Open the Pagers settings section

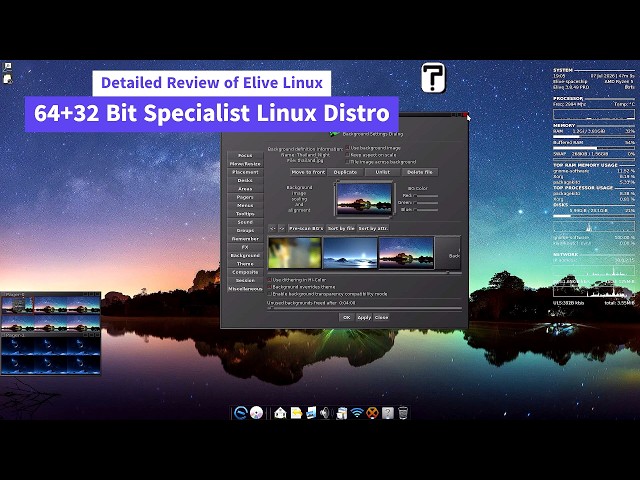245,197
